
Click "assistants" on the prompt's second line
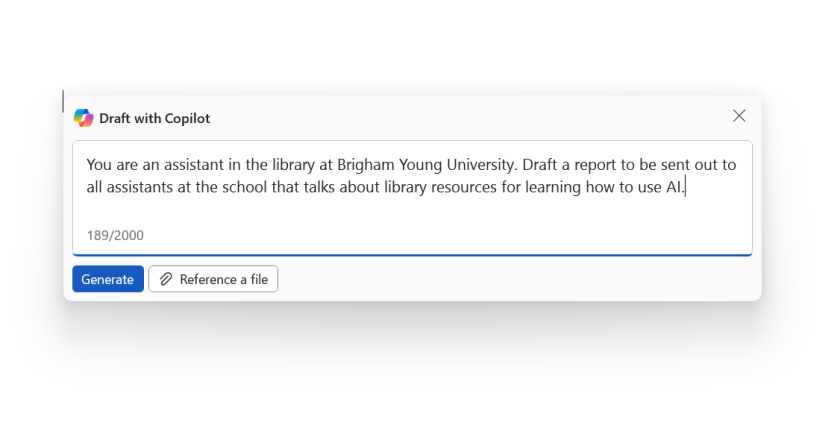[139, 187]
